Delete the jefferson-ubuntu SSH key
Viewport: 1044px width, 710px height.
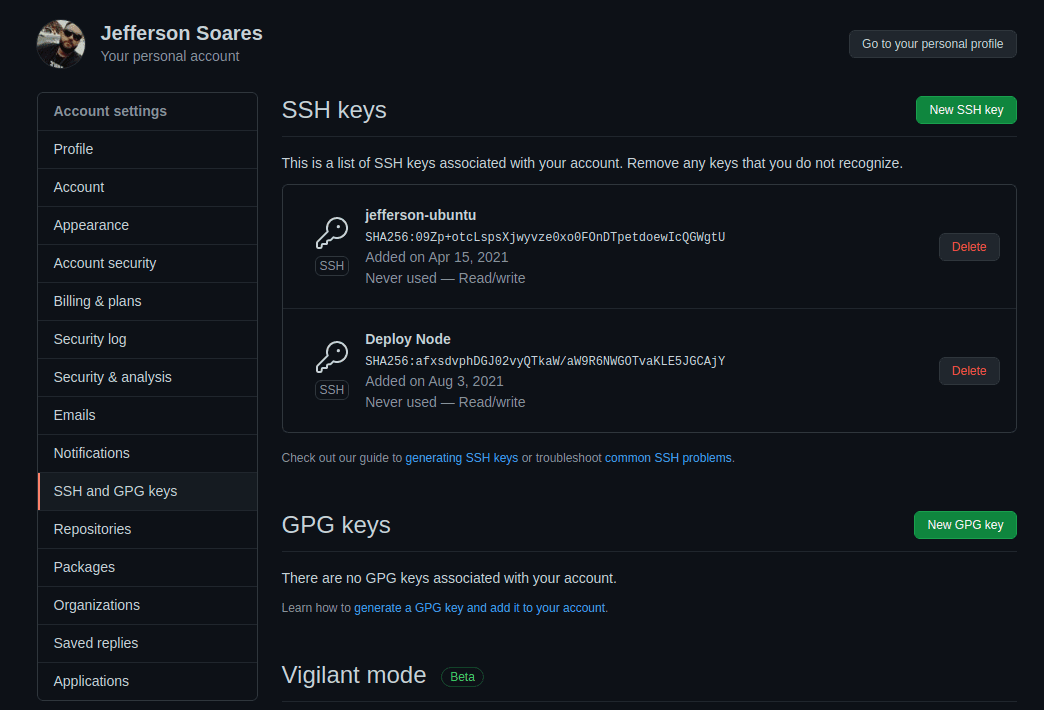[x=969, y=247]
